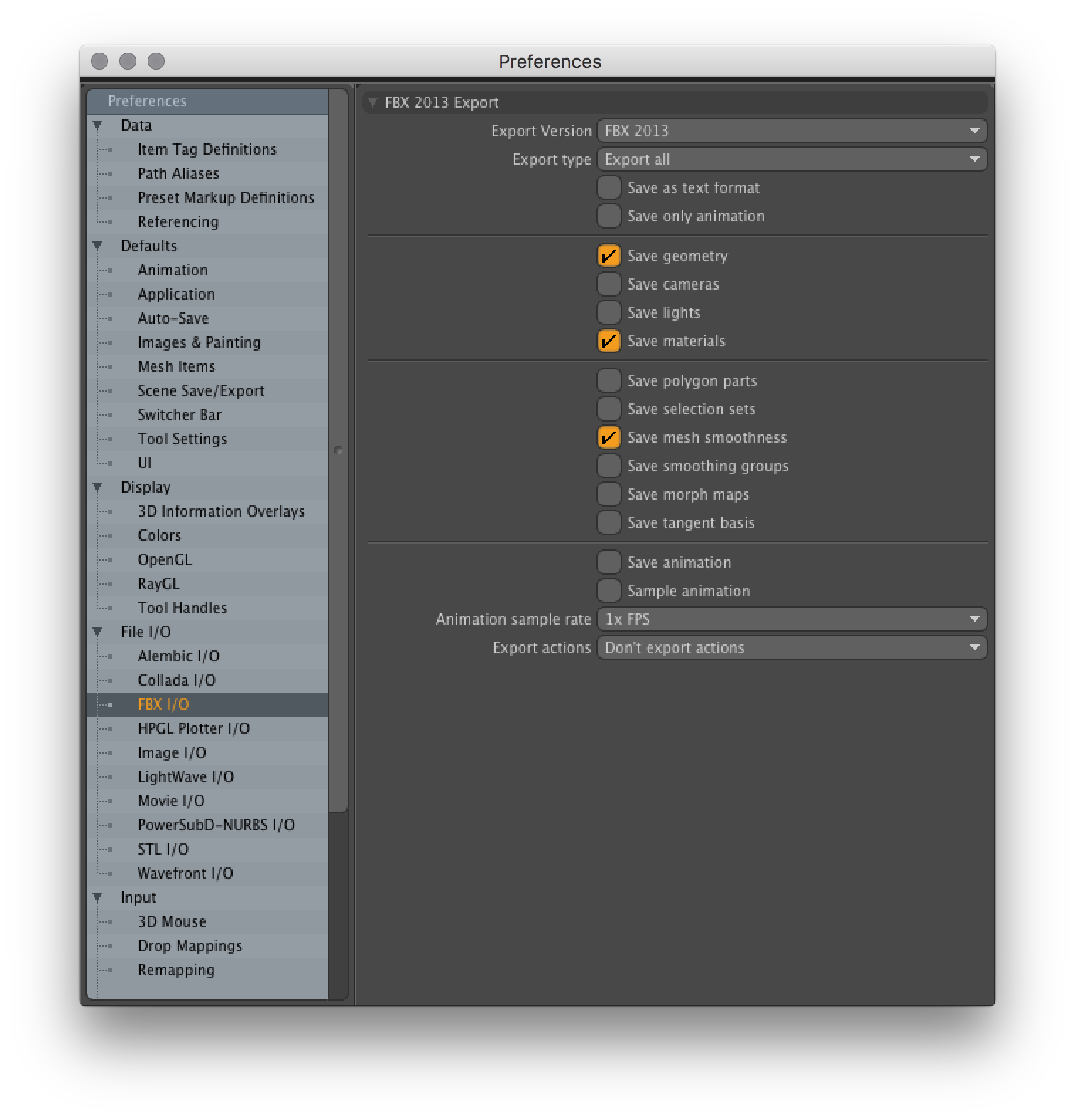Select UI preferences entry

click(x=207, y=463)
